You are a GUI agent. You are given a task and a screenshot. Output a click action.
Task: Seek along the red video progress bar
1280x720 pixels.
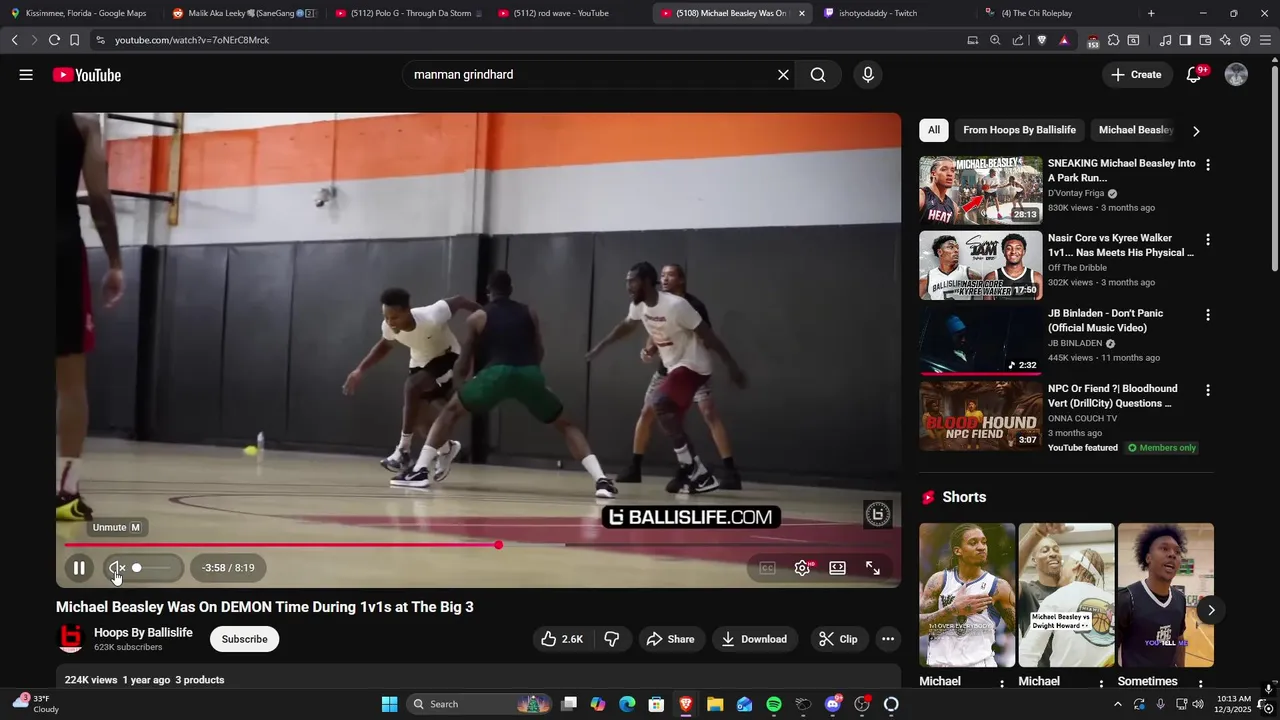tap(482, 545)
